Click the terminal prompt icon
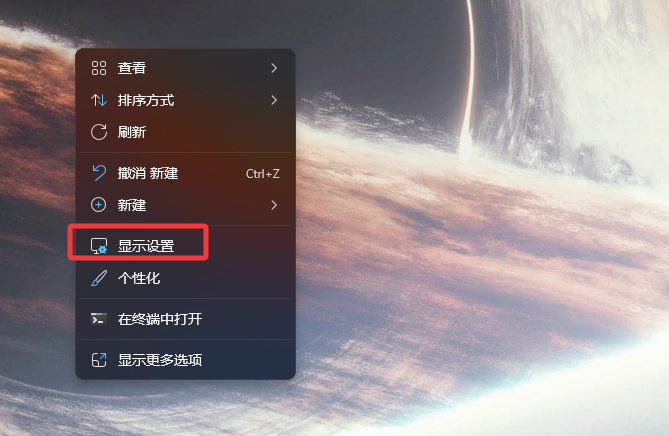Screen dimensions: 669x436 (x=99, y=319)
